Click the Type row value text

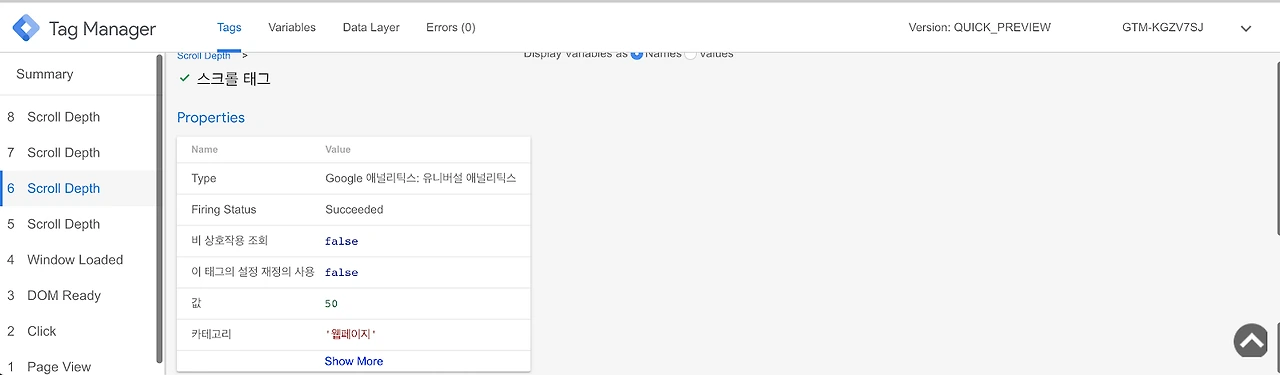tap(421, 178)
